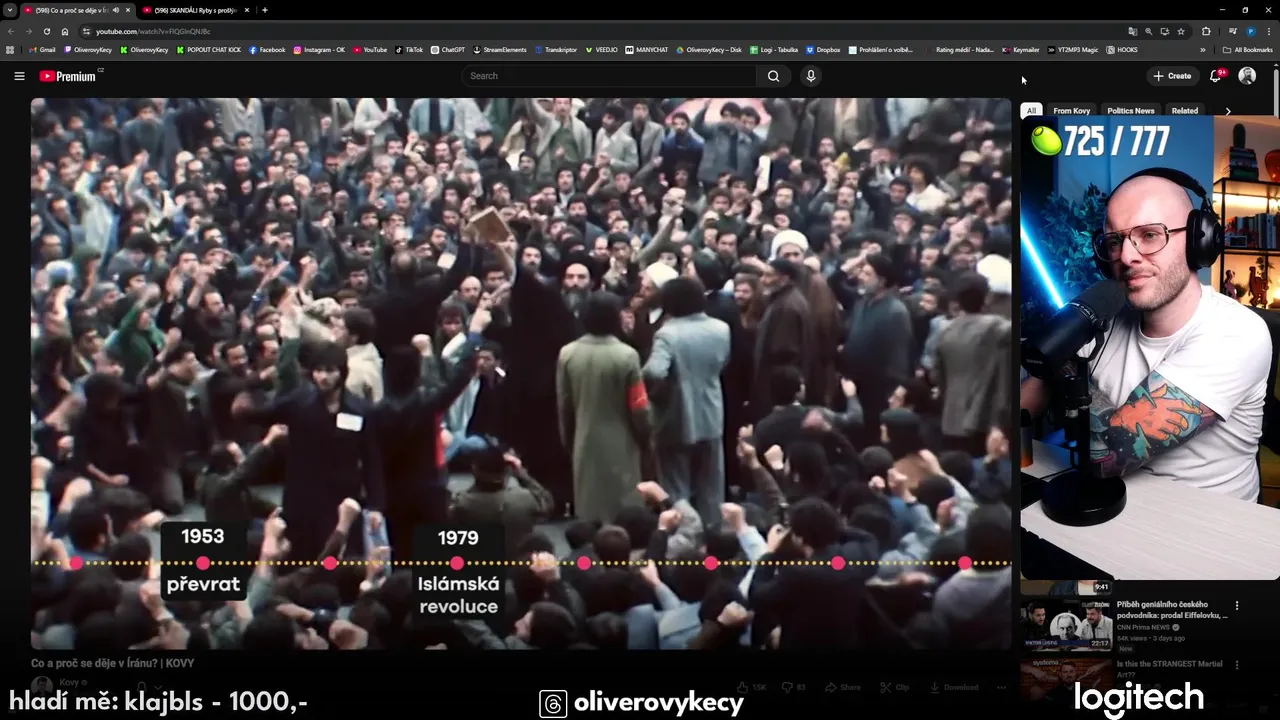Select the All filter chip

point(1031,111)
